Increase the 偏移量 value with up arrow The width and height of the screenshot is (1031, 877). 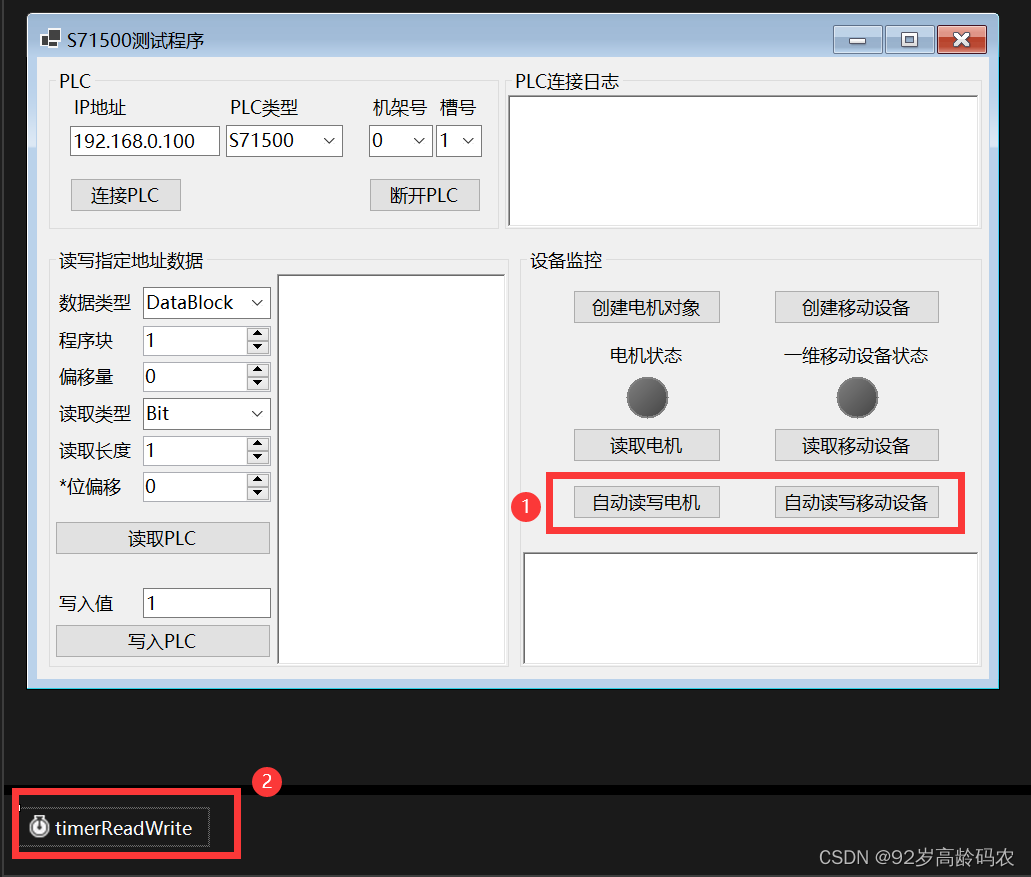click(258, 370)
